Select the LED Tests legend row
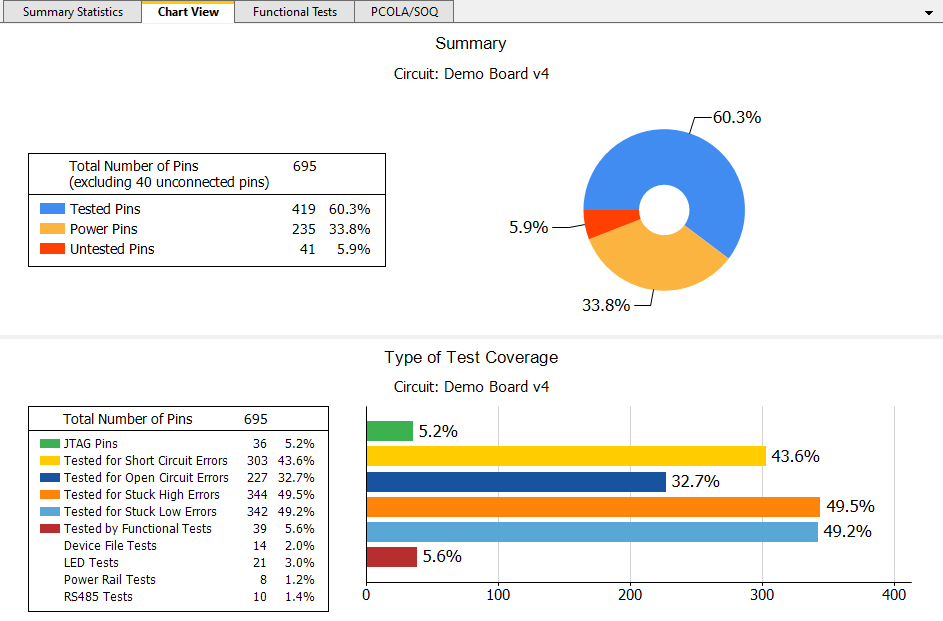This screenshot has height=621, width=943. pos(91,563)
